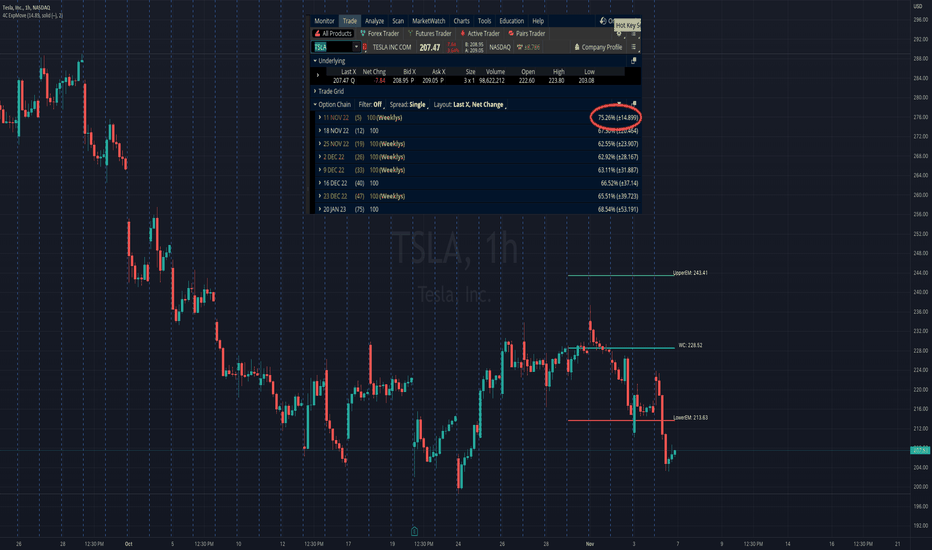The width and height of the screenshot is (932, 550).
Task: Open the Pairs Trader sub-tab
Action: [527, 33]
